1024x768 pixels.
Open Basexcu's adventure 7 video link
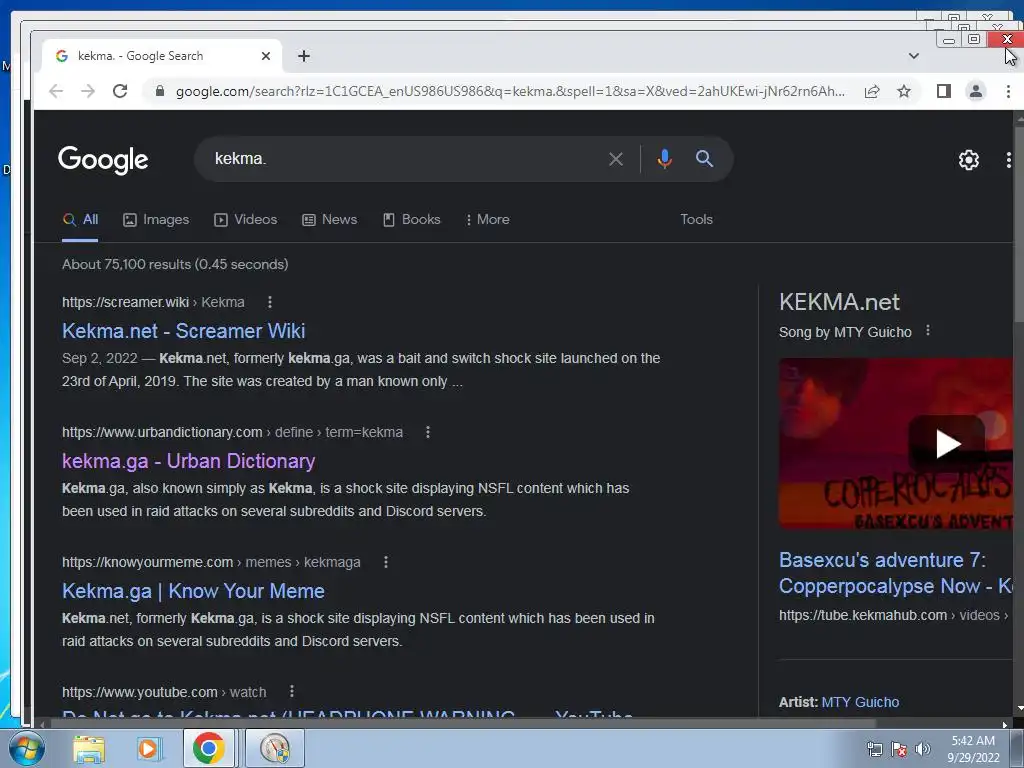(895, 573)
